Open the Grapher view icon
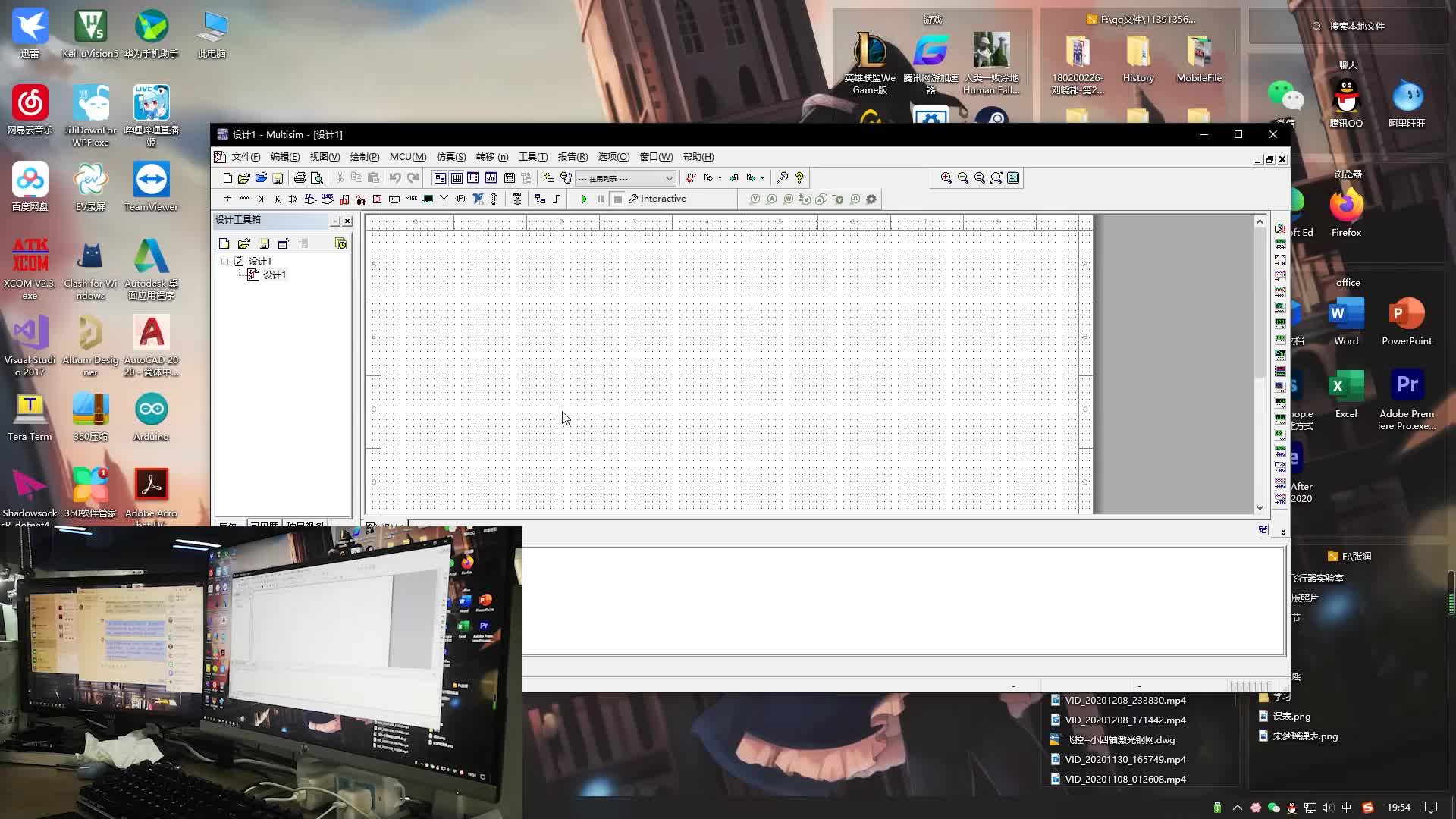 (491, 178)
